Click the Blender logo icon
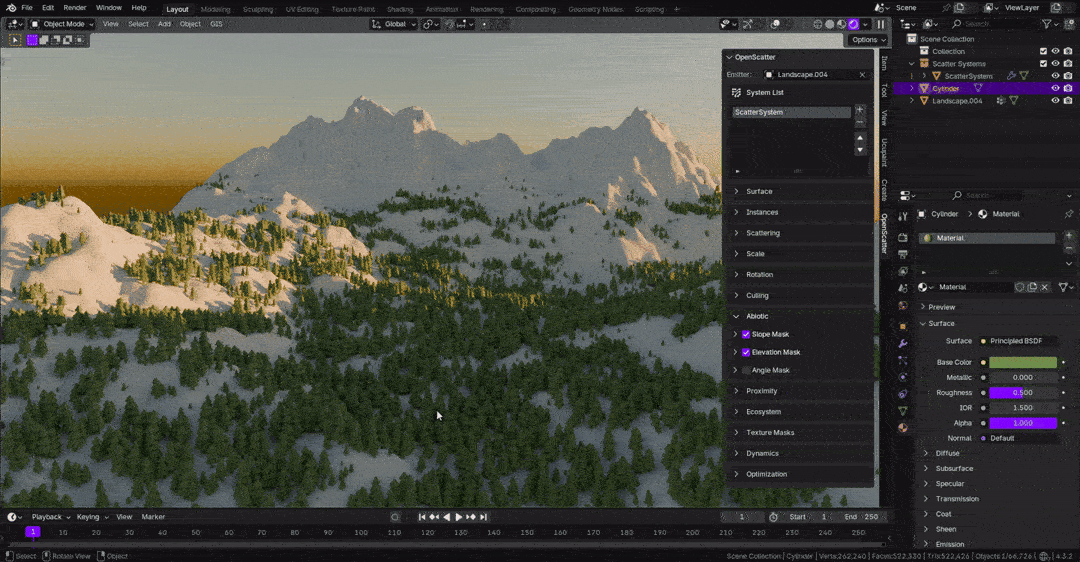 (x=11, y=8)
